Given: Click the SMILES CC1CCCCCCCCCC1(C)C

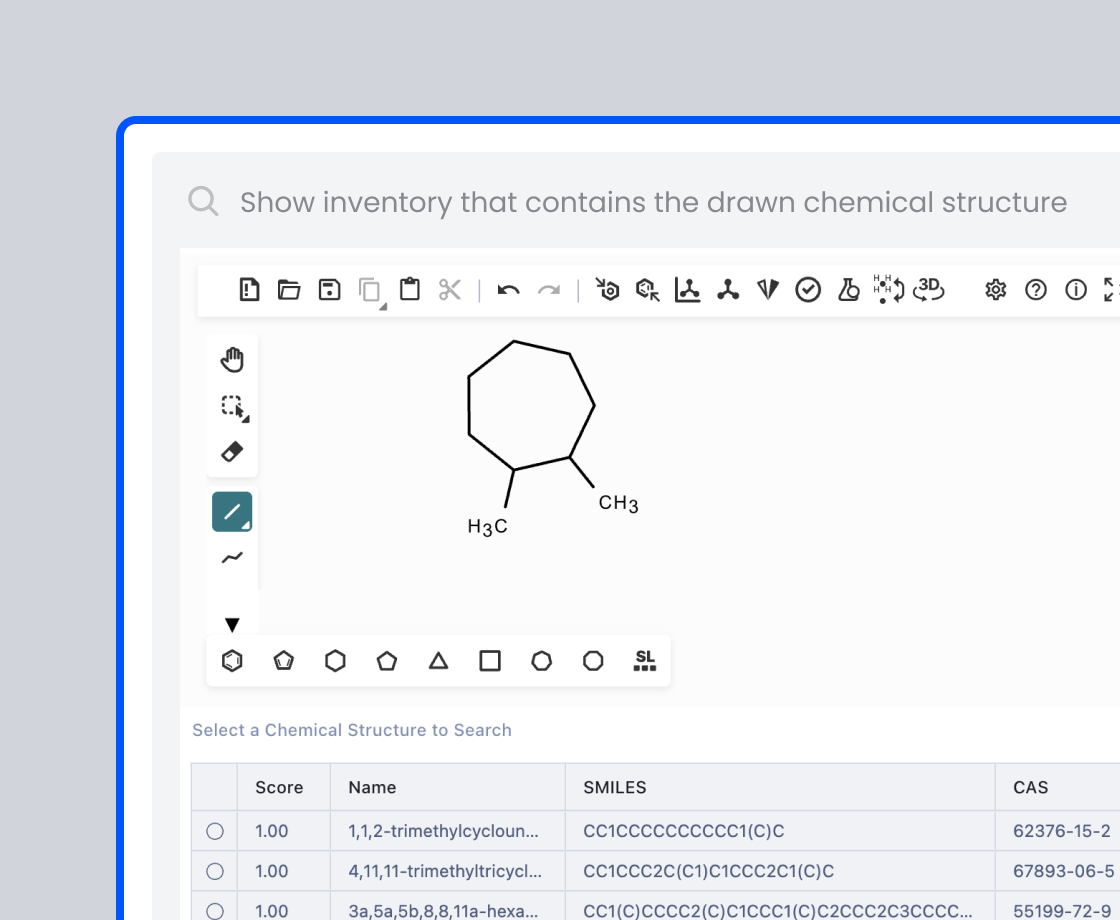Looking at the screenshot, I should click(x=684, y=831).
